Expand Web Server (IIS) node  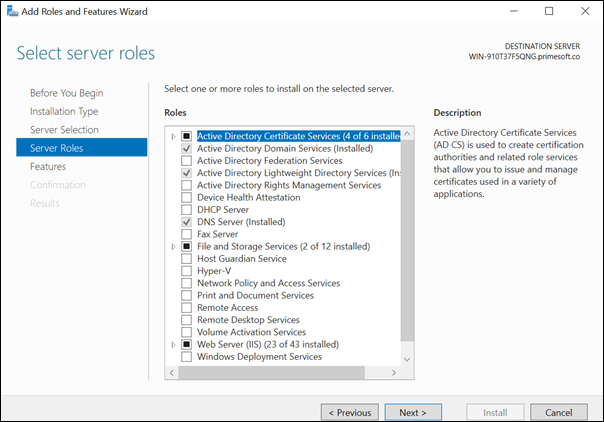tap(173, 345)
